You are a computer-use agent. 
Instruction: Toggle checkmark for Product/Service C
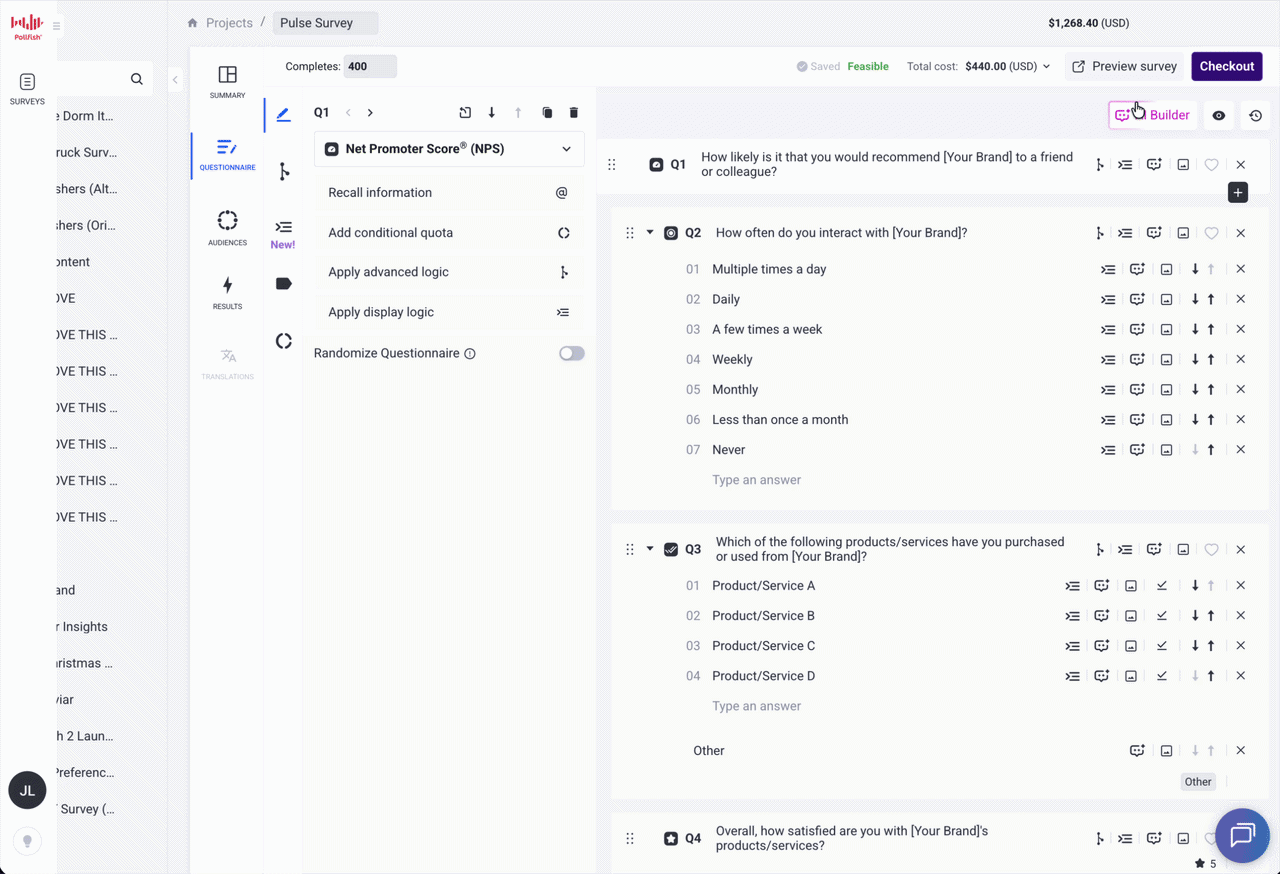click(1162, 646)
